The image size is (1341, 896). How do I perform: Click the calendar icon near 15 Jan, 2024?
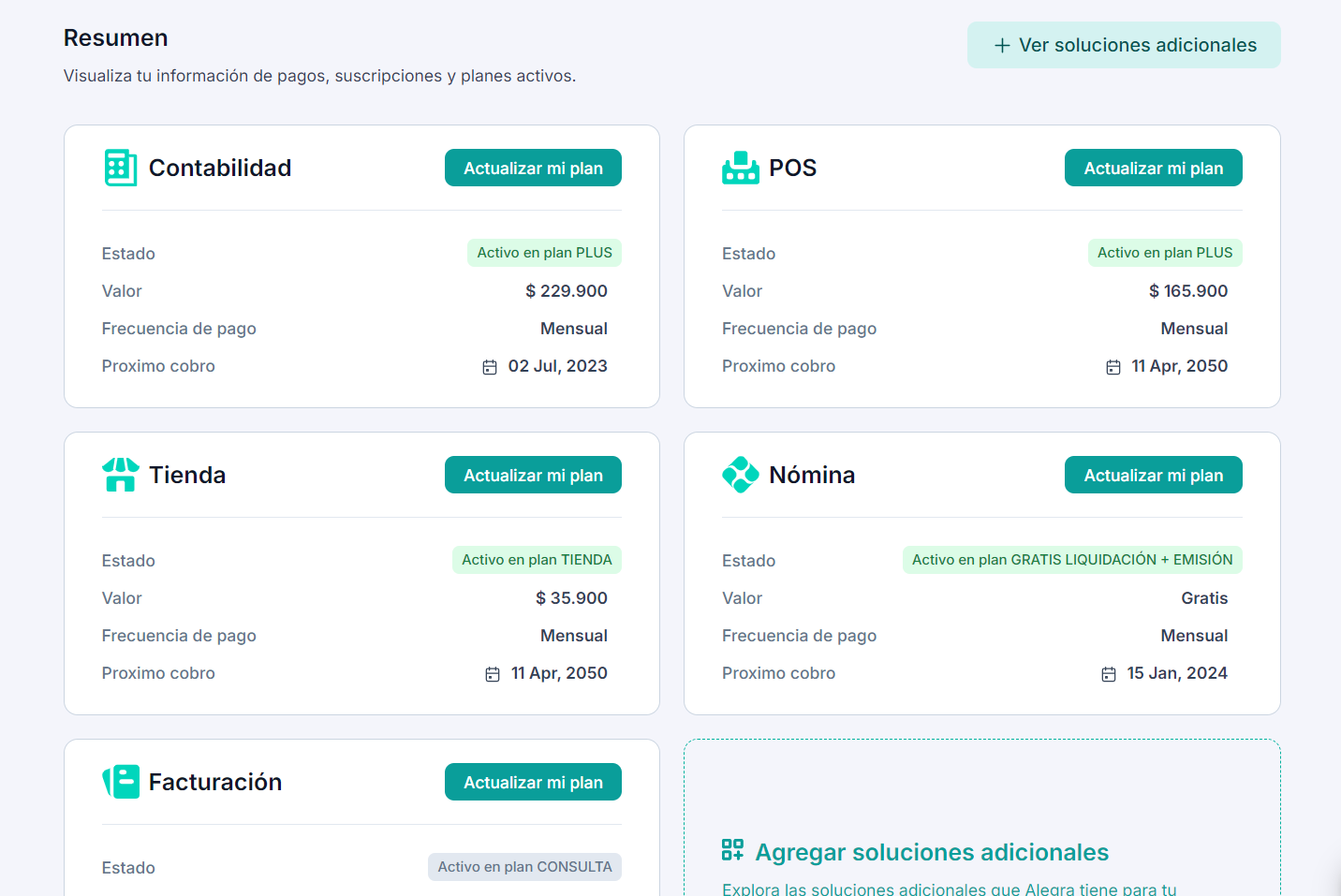click(x=1108, y=674)
